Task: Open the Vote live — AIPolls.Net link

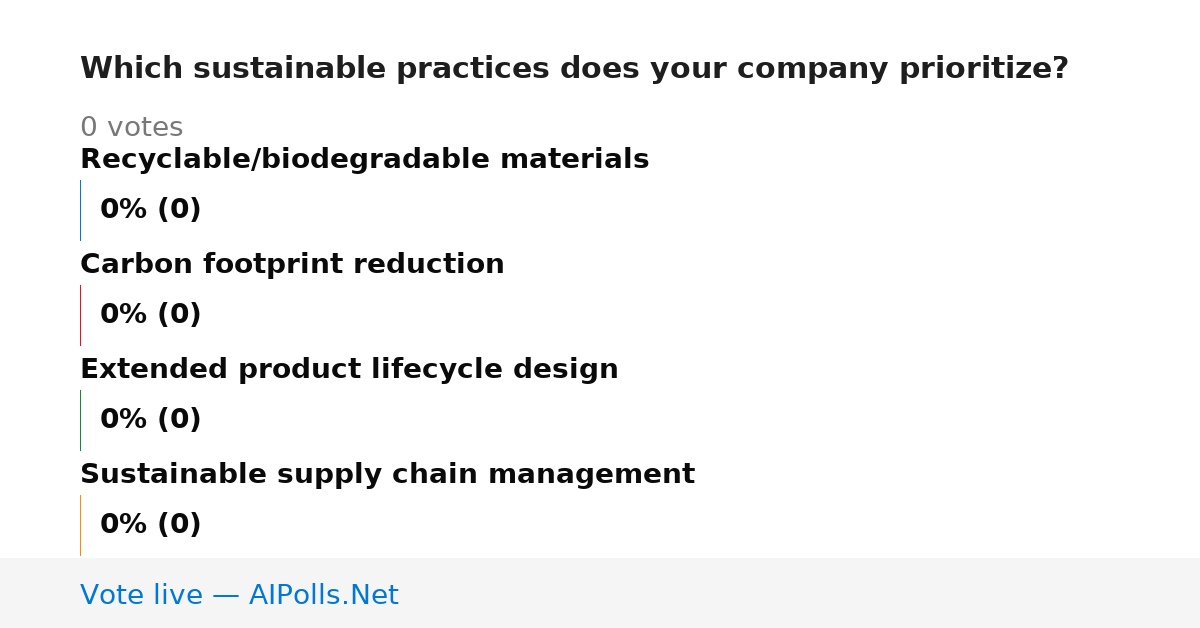Action: [239, 595]
